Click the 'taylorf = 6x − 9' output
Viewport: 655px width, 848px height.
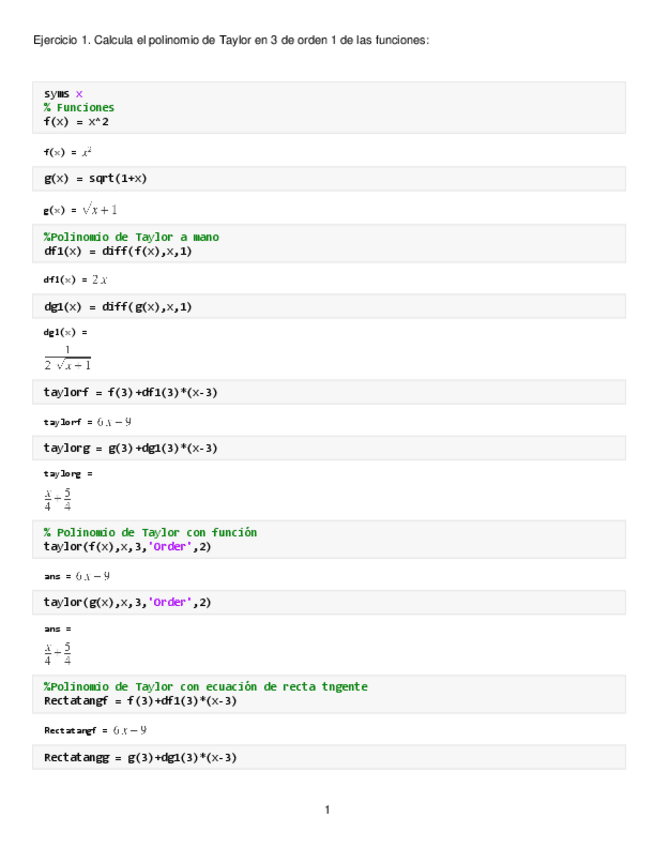89,422
